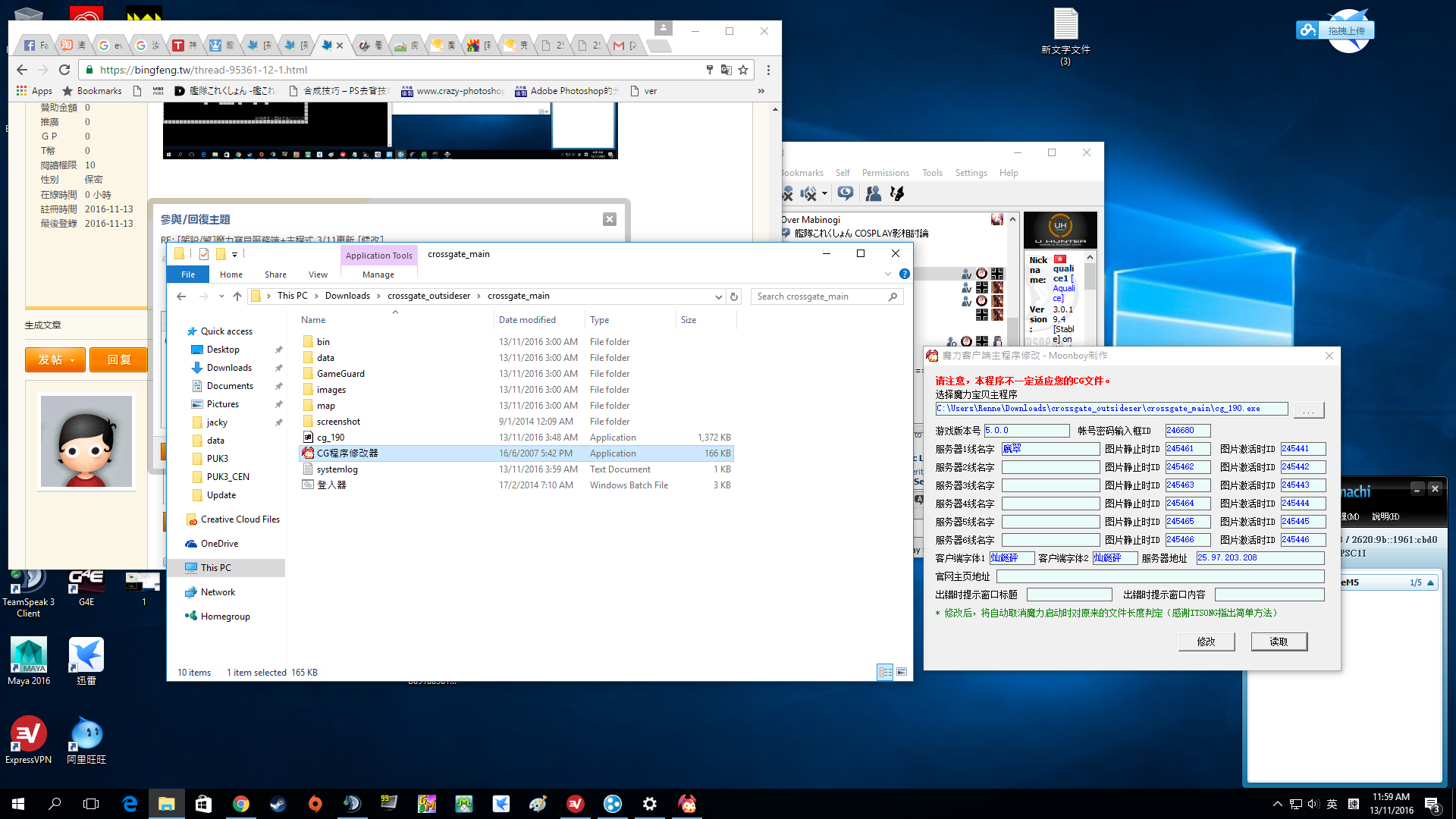Open TeamSpeak Settings menu
1456x819 pixels.
pyautogui.click(x=971, y=173)
